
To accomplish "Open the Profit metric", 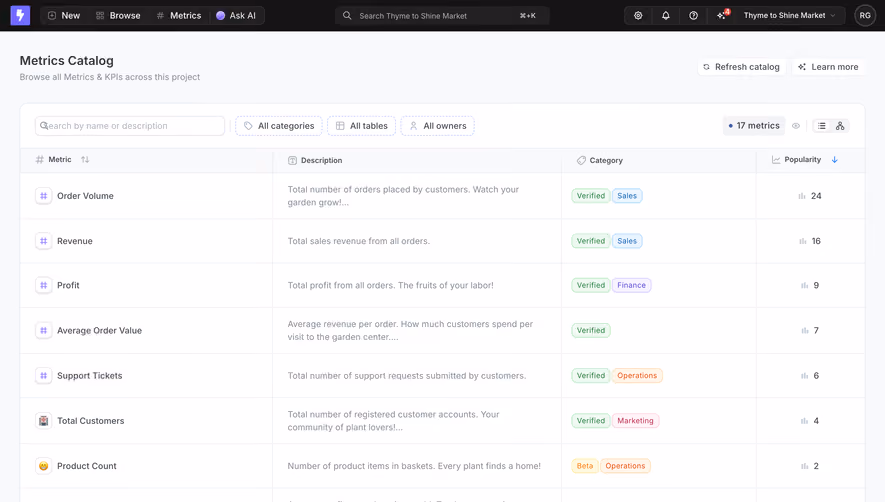I will 68,285.
